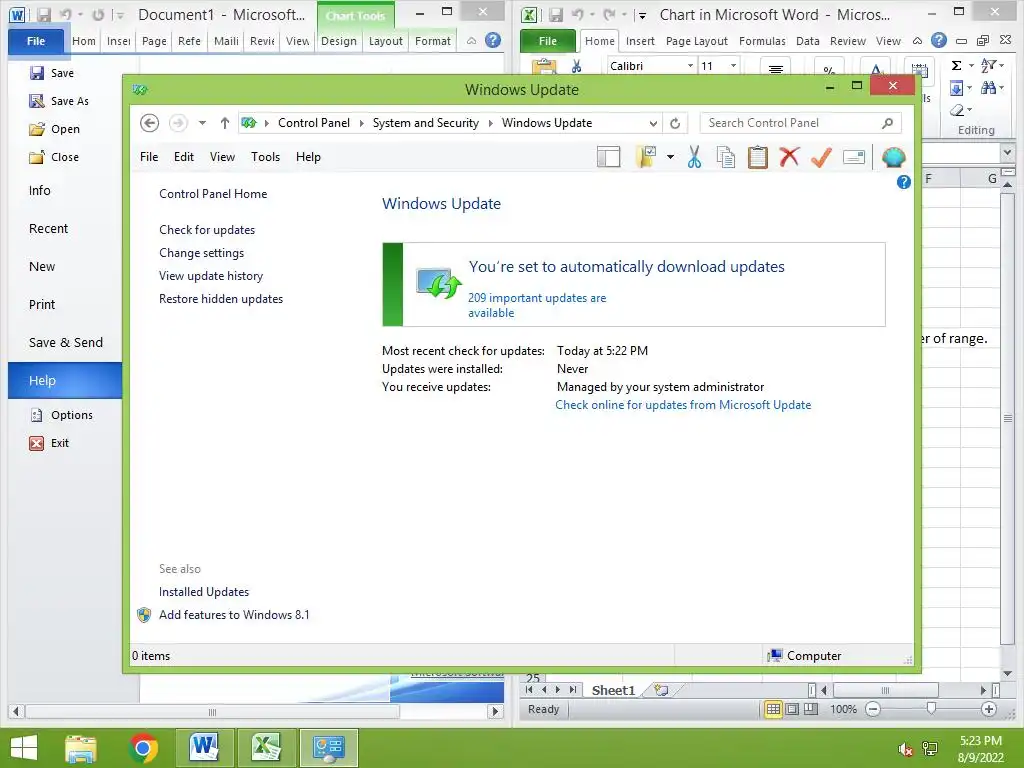1024x768 pixels.
Task: Click Check for updates link
Action: (207, 230)
